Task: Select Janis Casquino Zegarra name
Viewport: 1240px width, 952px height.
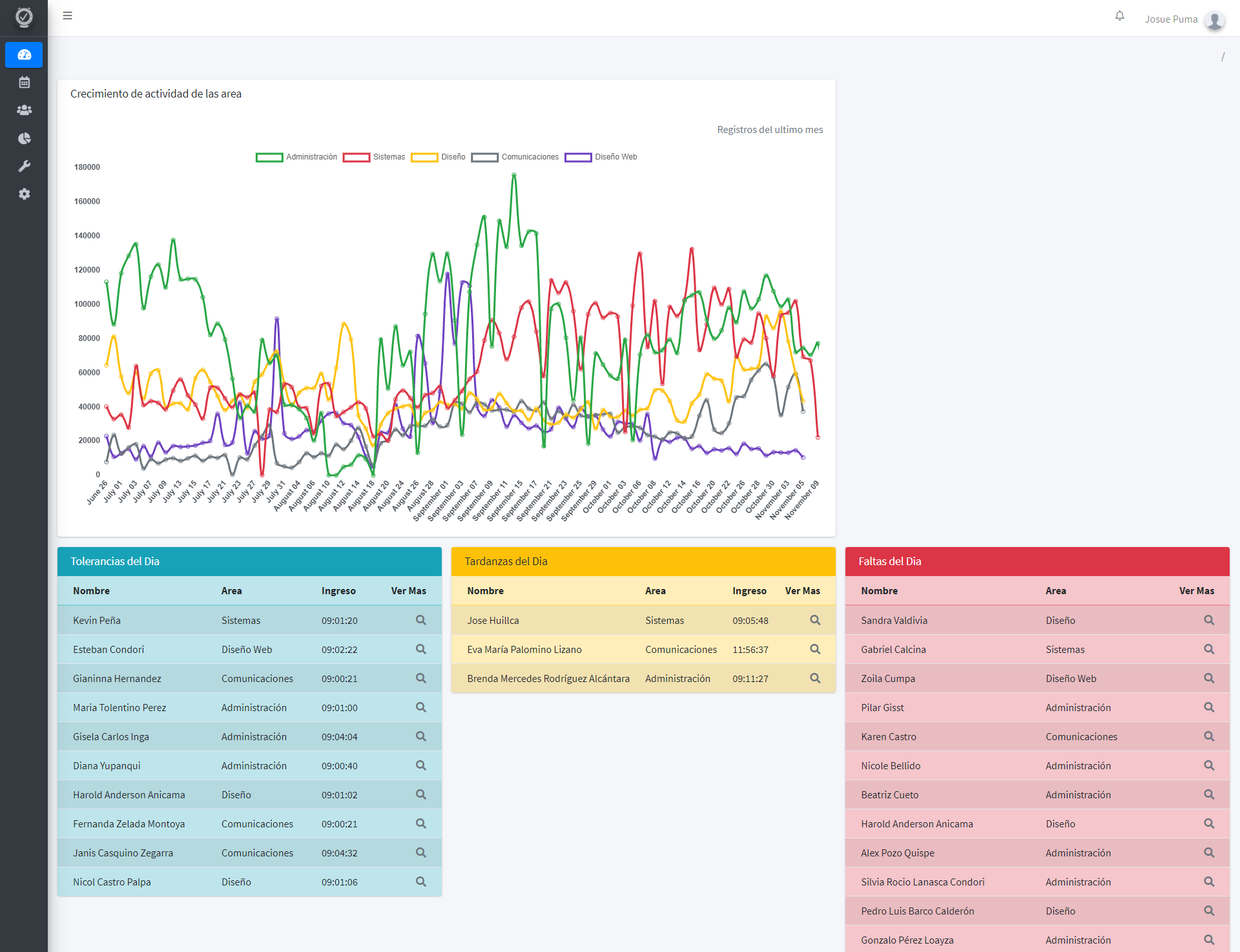Action: 123,853
